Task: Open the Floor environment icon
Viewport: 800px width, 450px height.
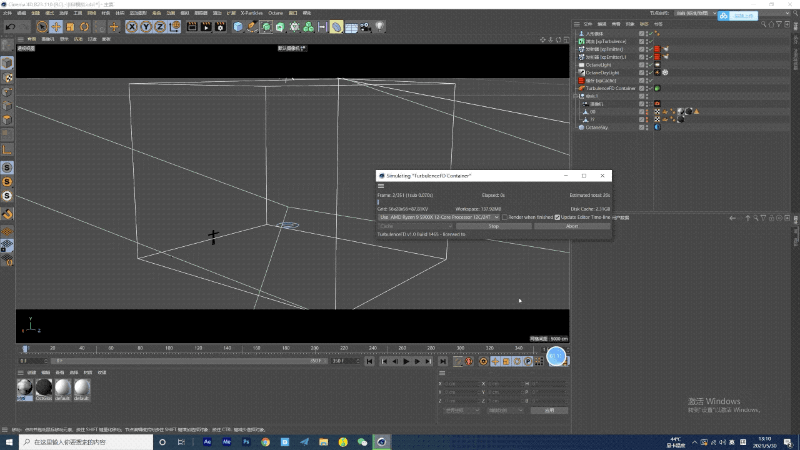Action: click(x=351, y=27)
